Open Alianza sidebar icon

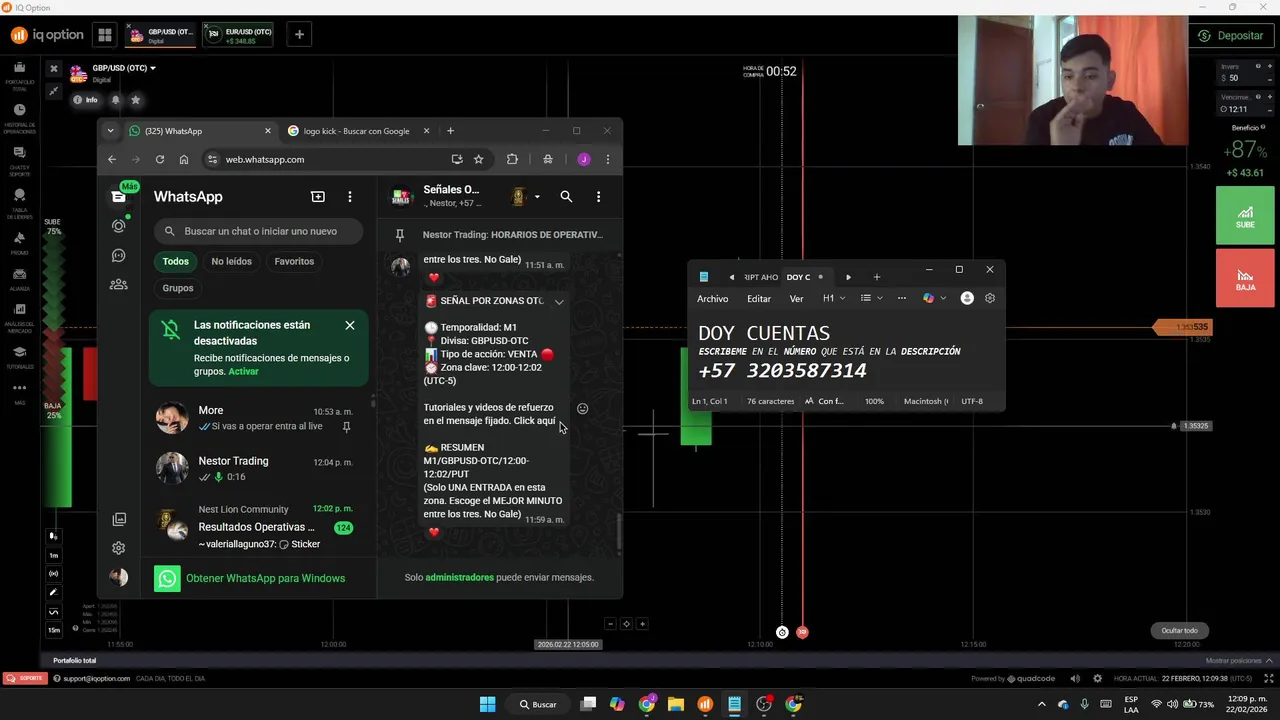click(19, 279)
